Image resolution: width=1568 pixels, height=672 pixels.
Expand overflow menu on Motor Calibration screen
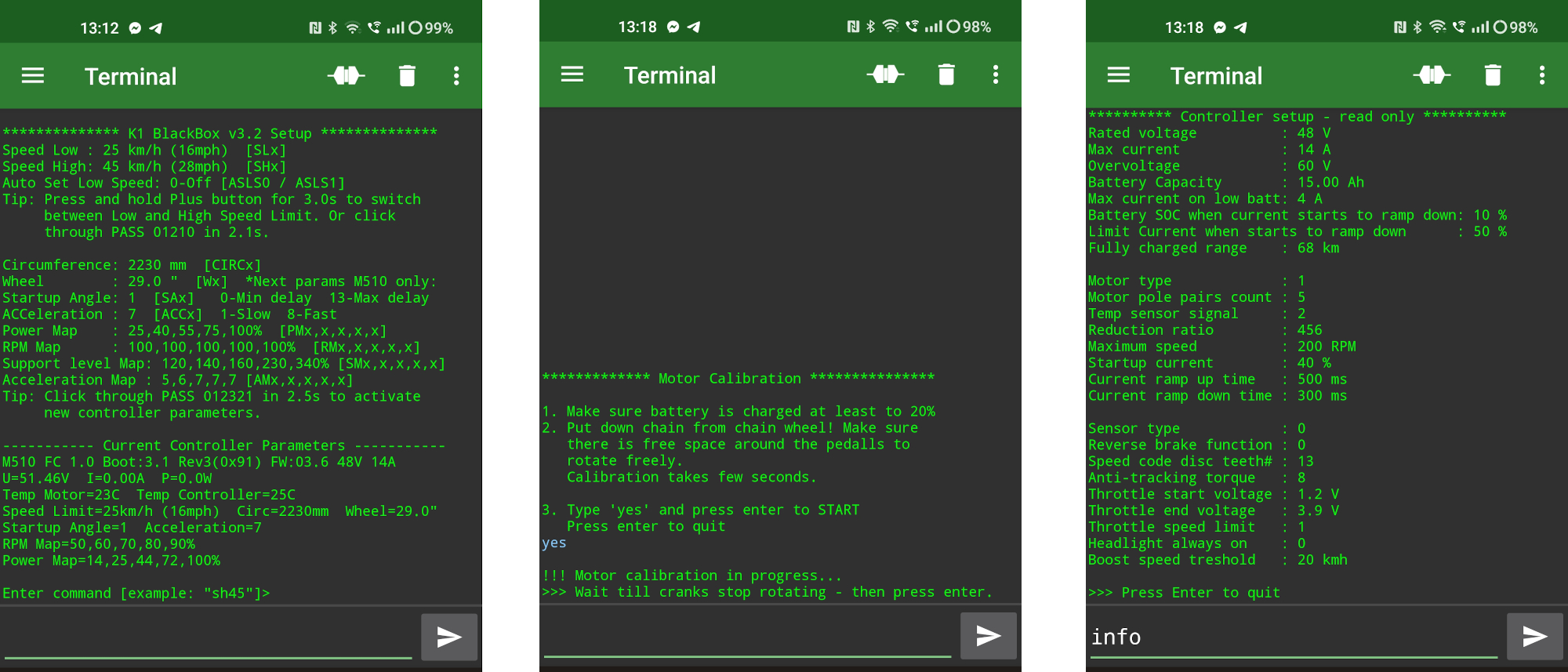(x=996, y=74)
